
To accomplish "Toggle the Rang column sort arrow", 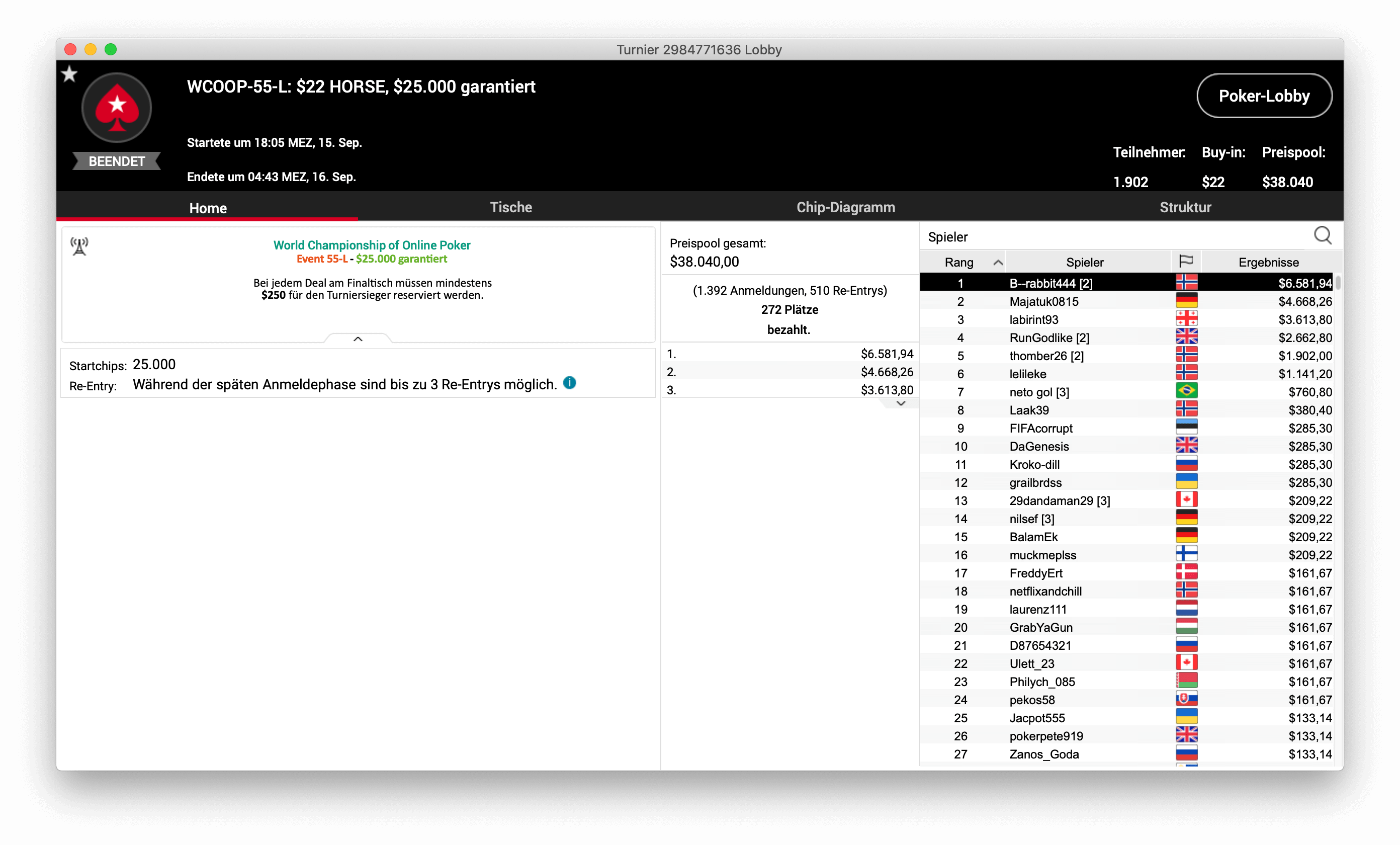I will tap(997, 262).
